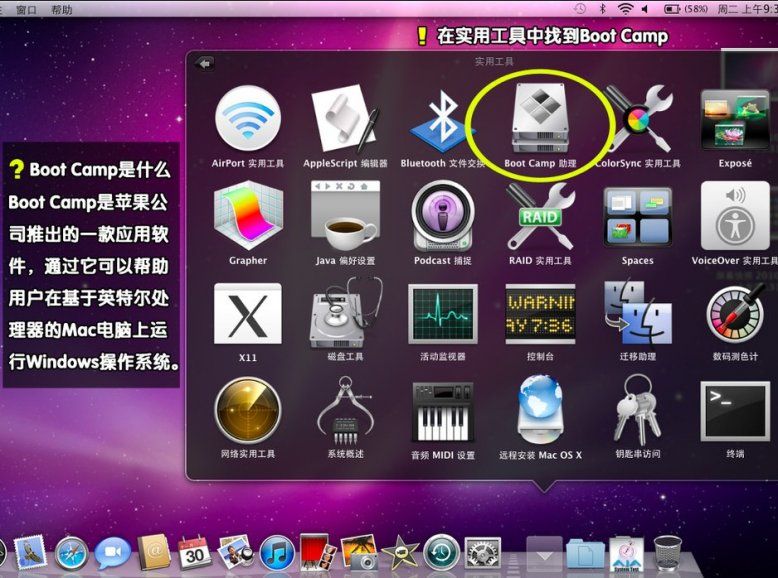Open the Documents folder stack in Dock
Image resolution: width=778 pixels, height=578 pixels.
pyautogui.click(x=585, y=553)
